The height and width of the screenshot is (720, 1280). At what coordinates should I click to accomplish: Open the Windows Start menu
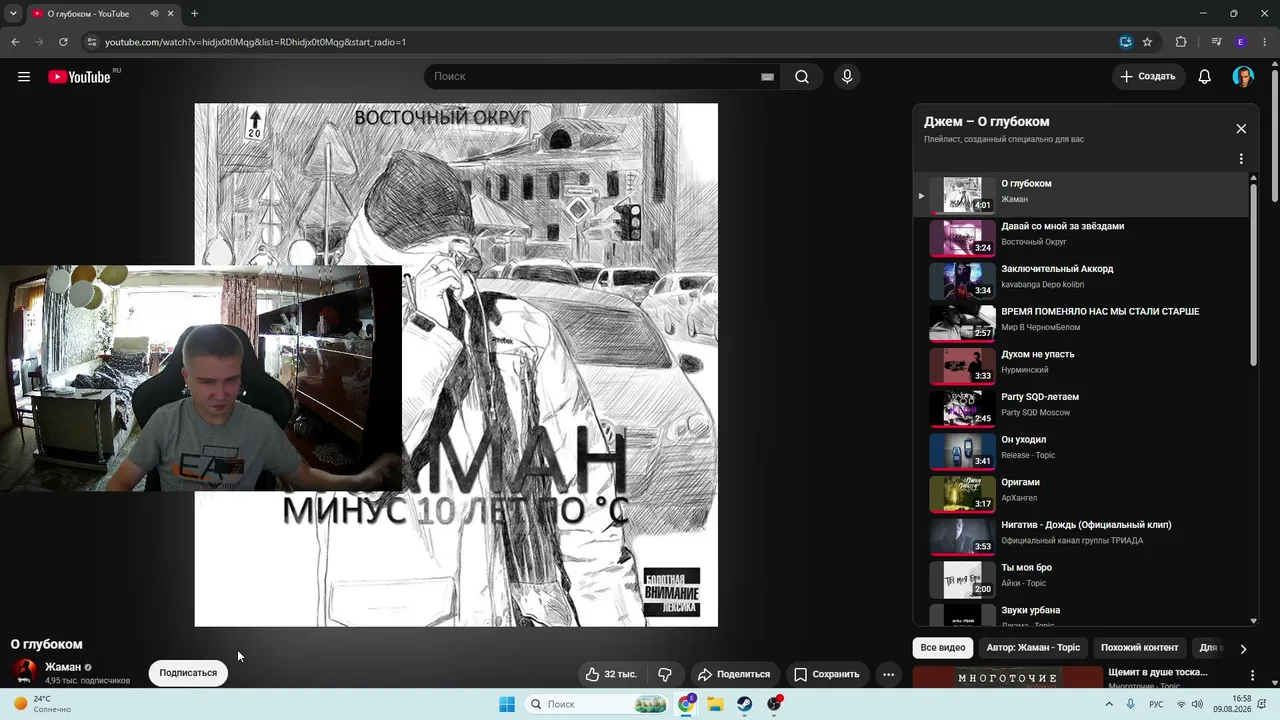click(507, 704)
